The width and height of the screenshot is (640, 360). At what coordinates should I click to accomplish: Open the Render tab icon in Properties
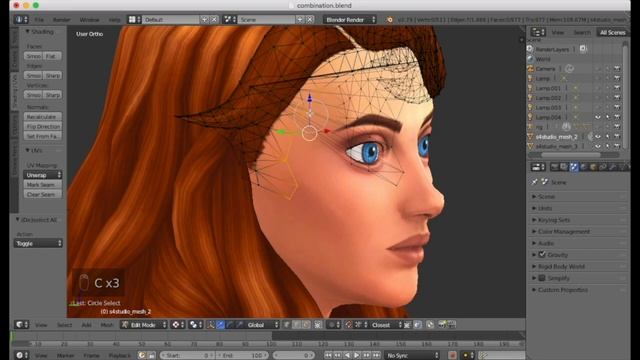pos(555,167)
